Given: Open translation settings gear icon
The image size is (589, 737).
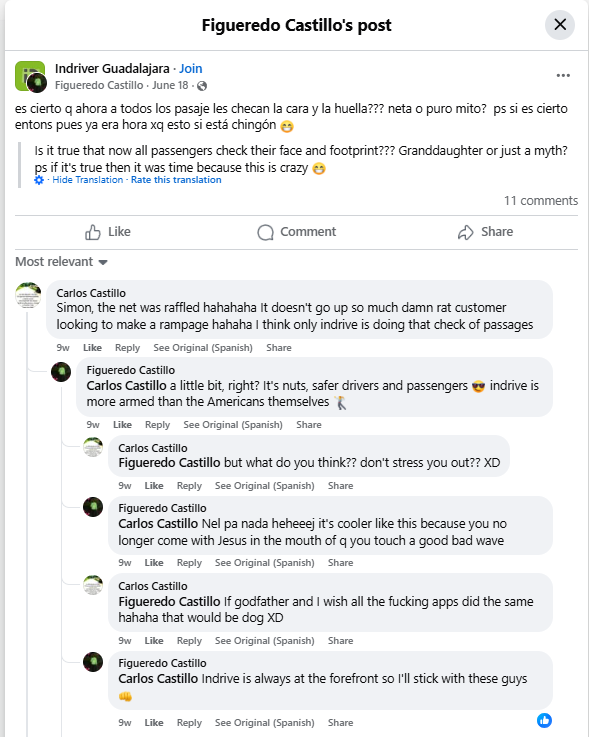Looking at the screenshot, I should pos(39,180).
